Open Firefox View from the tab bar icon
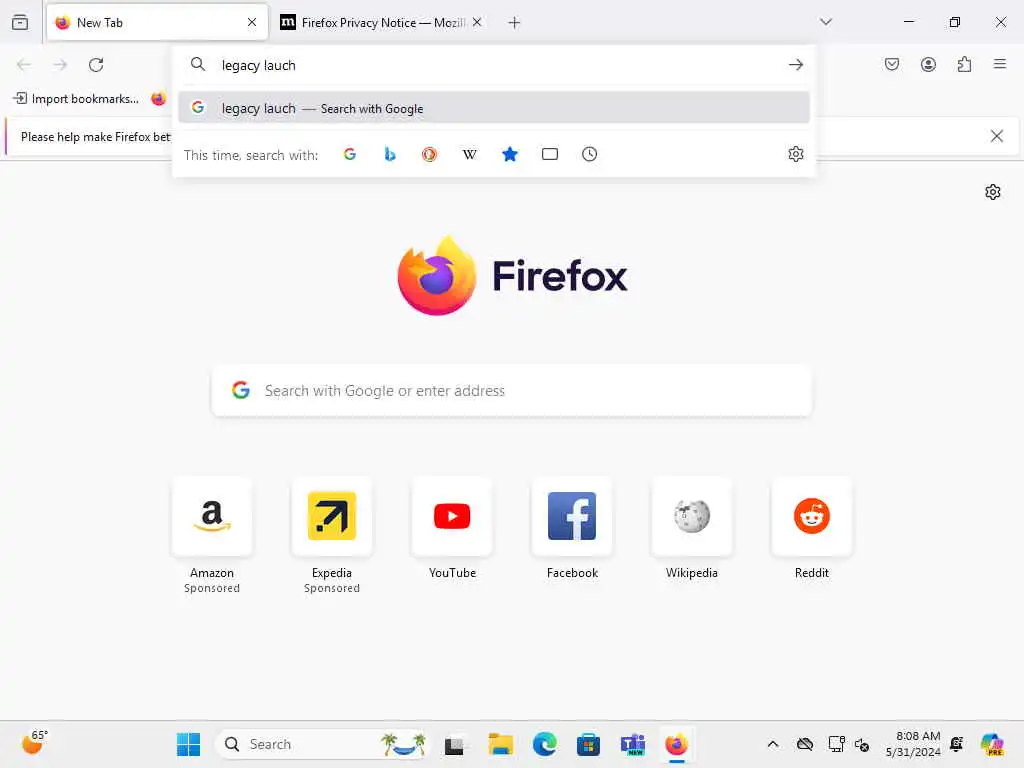The image size is (1024, 768). [x=20, y=22]
